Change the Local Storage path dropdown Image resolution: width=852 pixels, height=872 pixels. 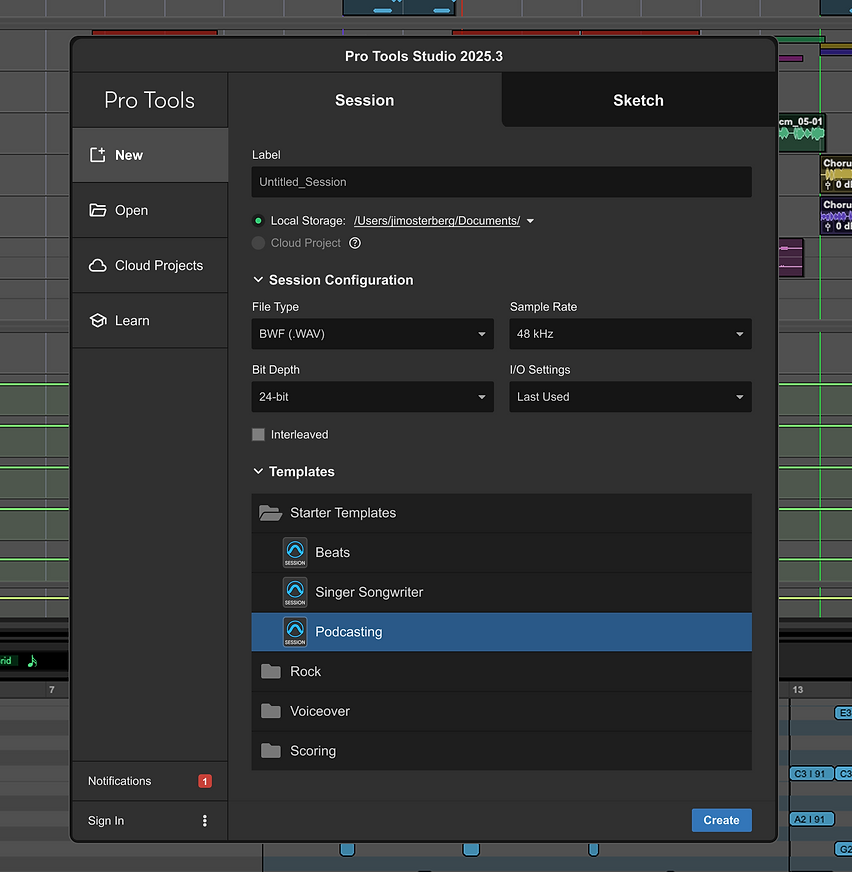(531, 220)
